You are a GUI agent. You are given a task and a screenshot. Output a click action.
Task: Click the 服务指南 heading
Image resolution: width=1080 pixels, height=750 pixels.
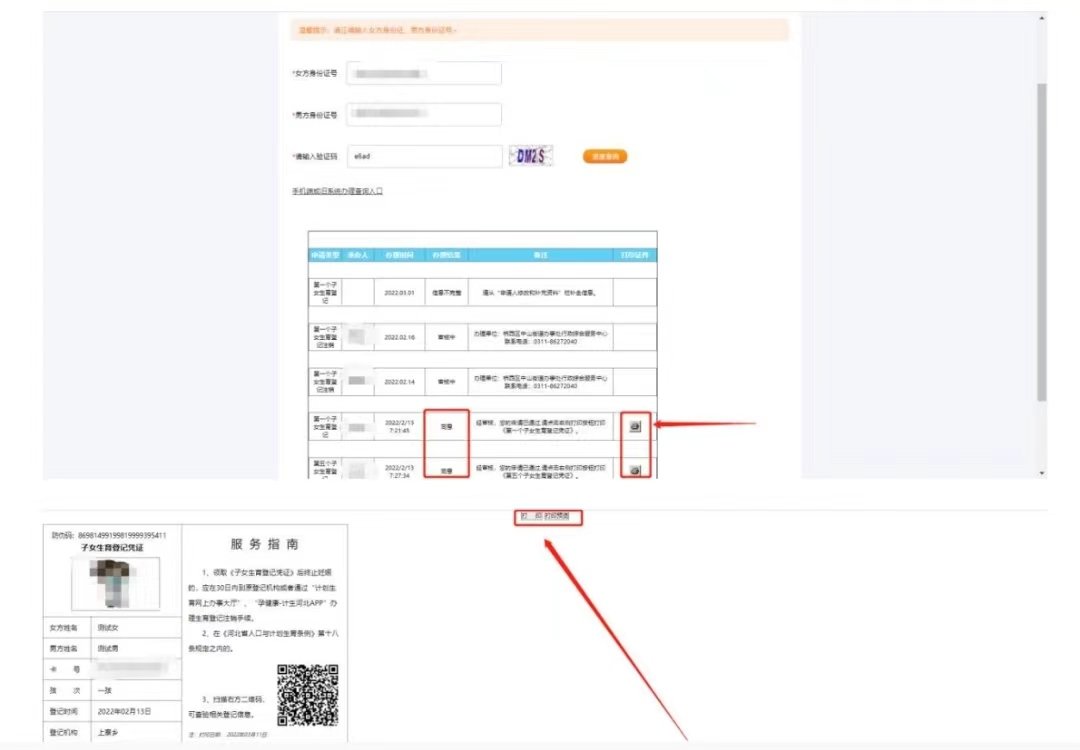point(264,544)
